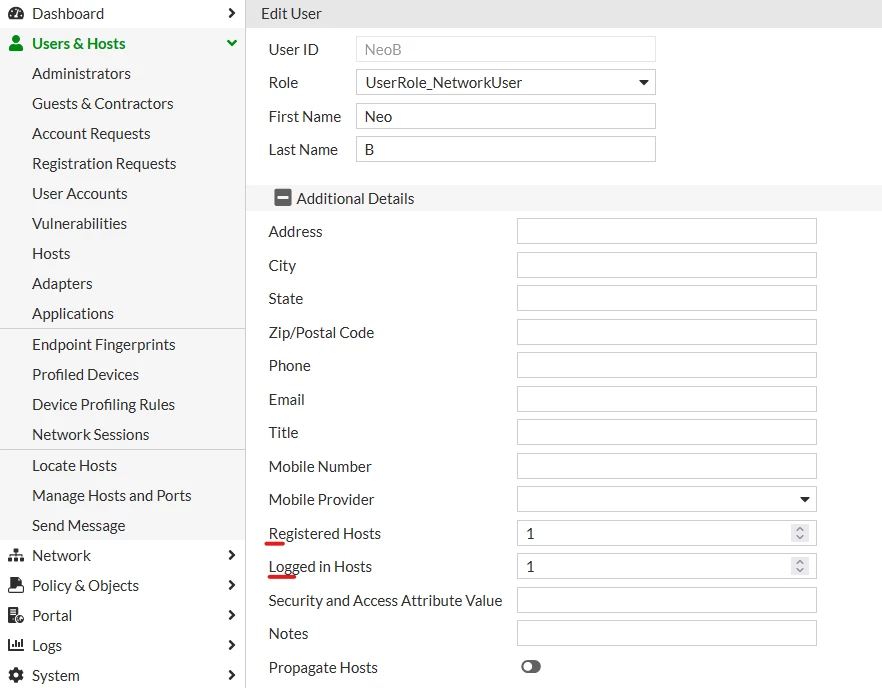
Task: Go to Endpoint Fingerprints
Action: 104,345
